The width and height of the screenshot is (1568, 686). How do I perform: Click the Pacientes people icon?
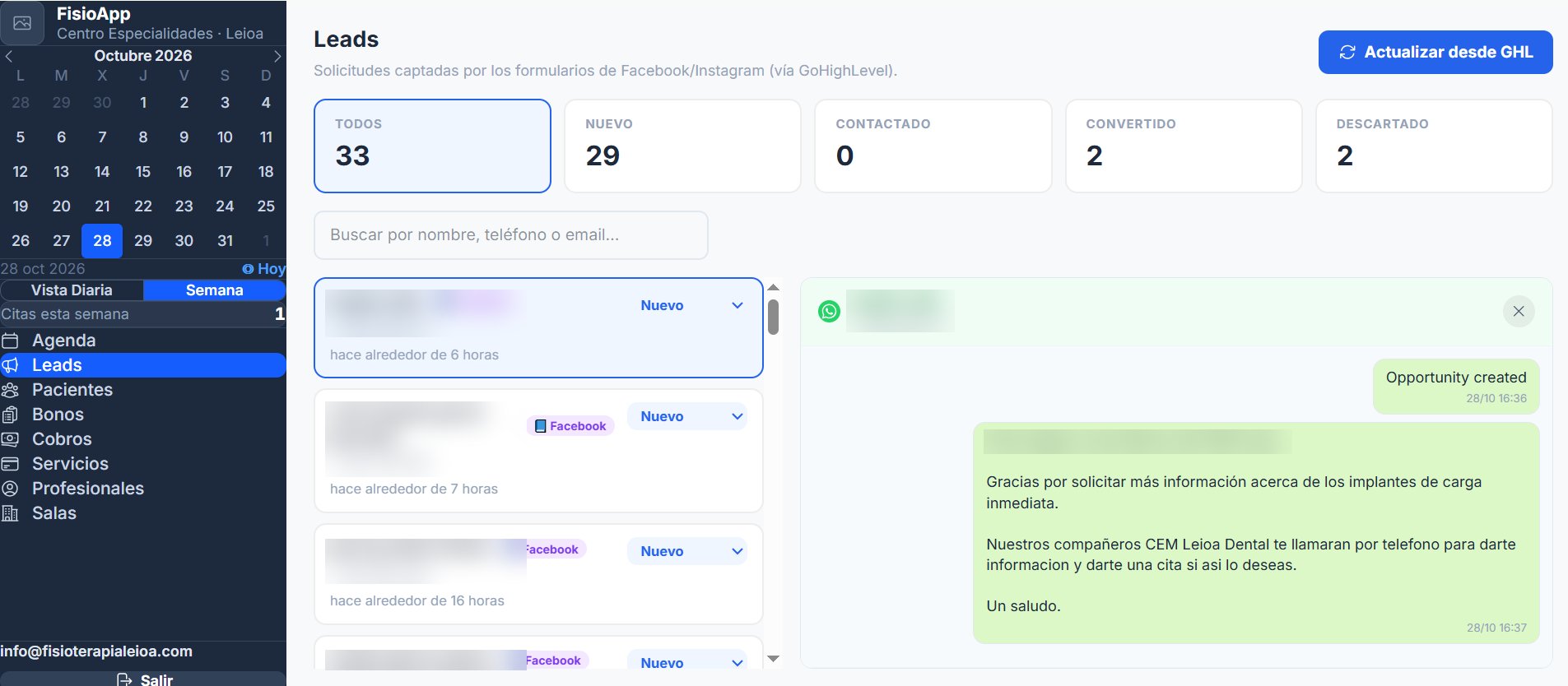click(10, 390)
